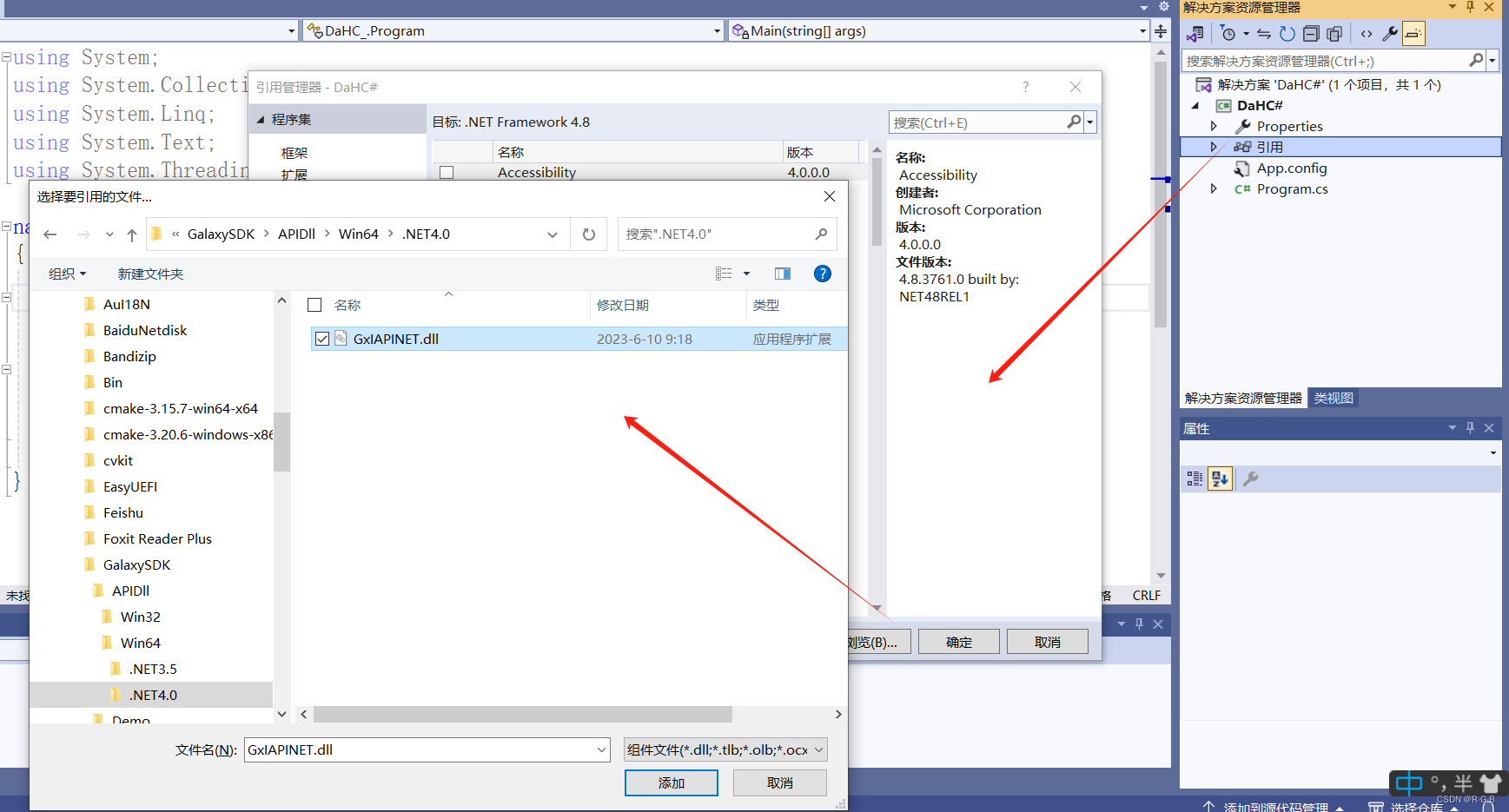
Task: Open address bar history dropdown
Action: point(553,234)
